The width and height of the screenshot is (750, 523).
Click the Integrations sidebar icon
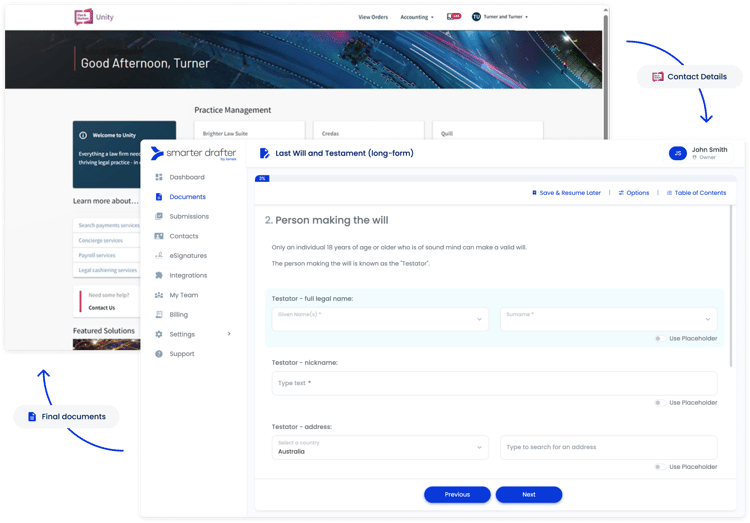[159, 275]
